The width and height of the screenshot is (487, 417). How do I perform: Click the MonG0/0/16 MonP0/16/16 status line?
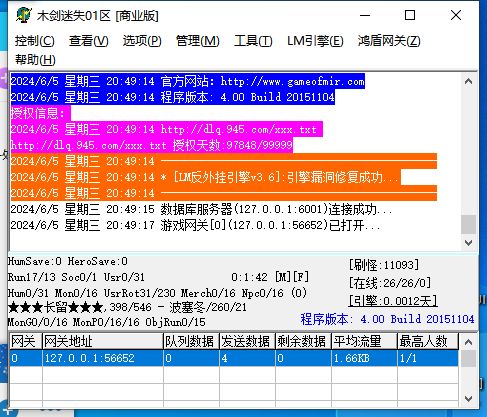(x=107, y=322)
